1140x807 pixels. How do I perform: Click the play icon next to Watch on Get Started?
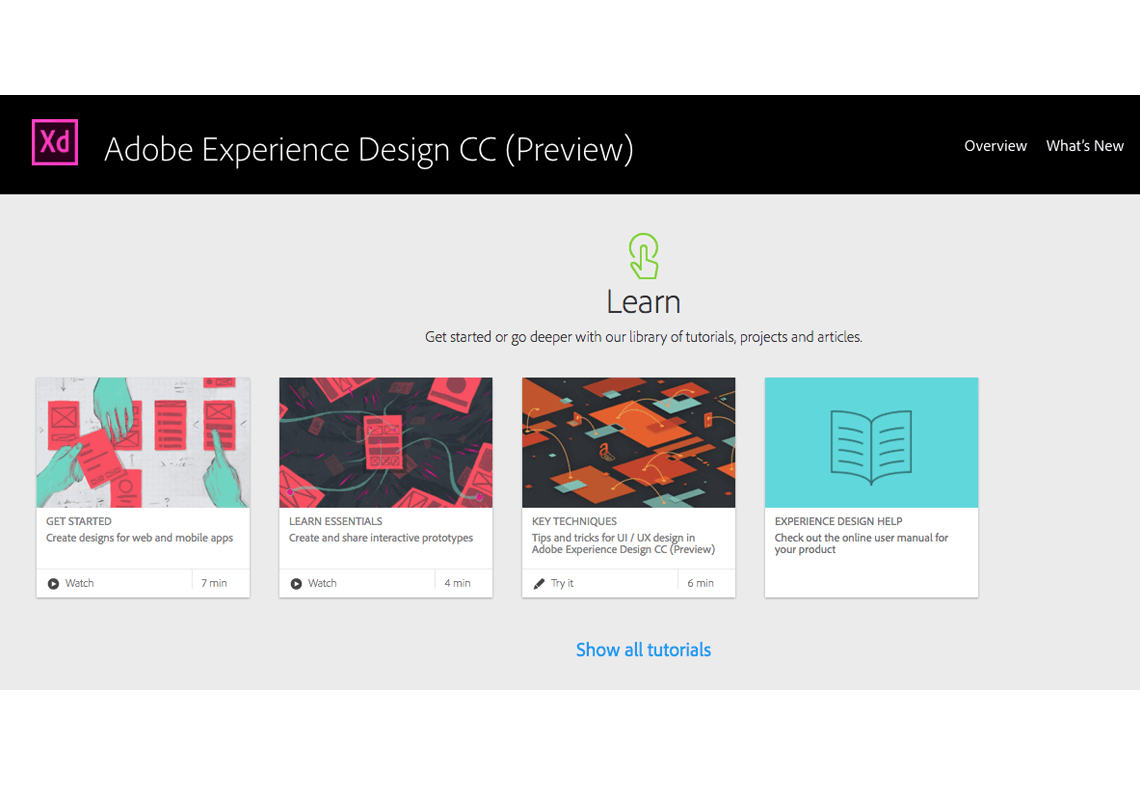coord(55,582)
